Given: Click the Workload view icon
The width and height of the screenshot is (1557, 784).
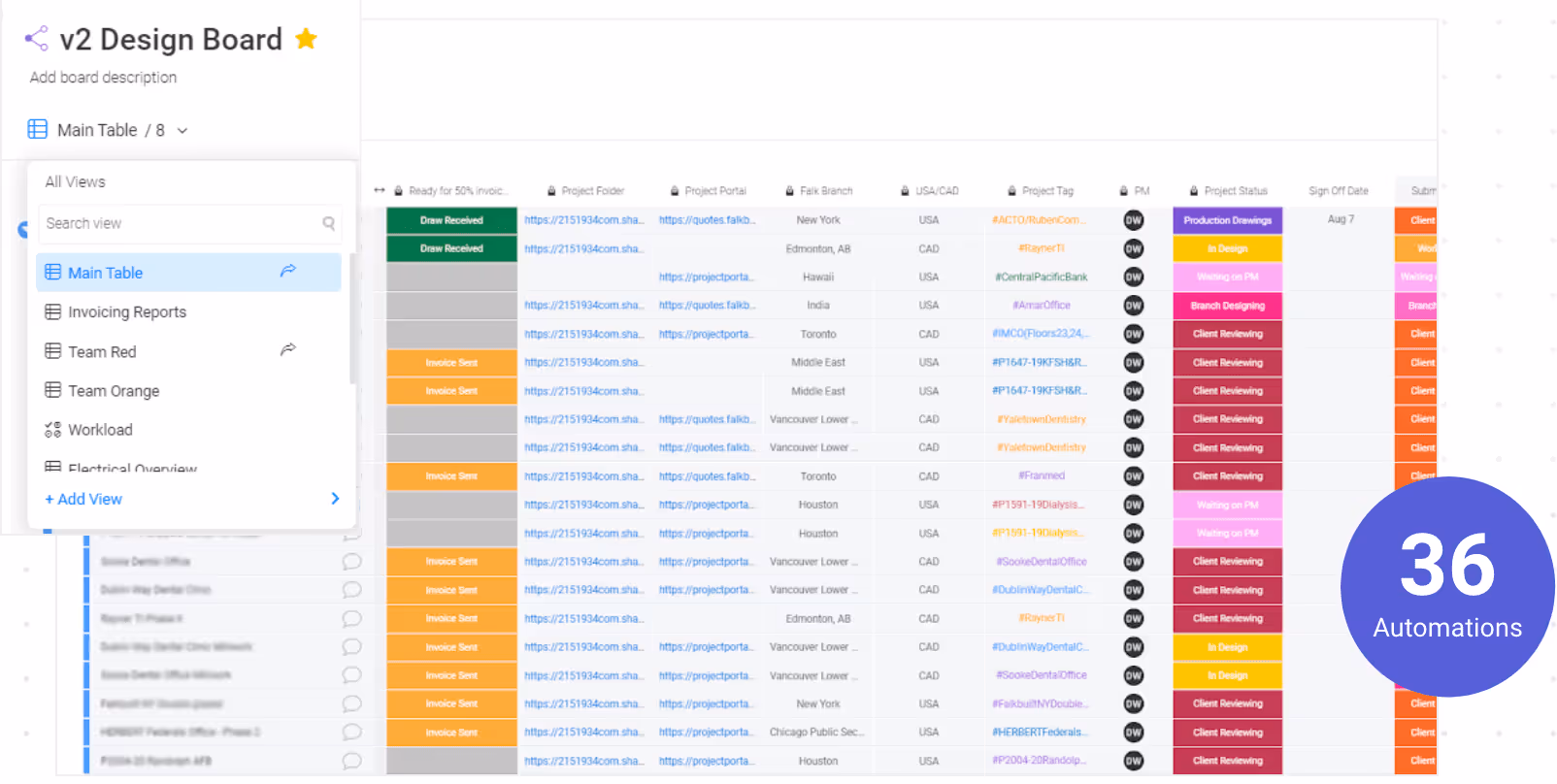Looking at the screenshot, I should pos(52,430).
